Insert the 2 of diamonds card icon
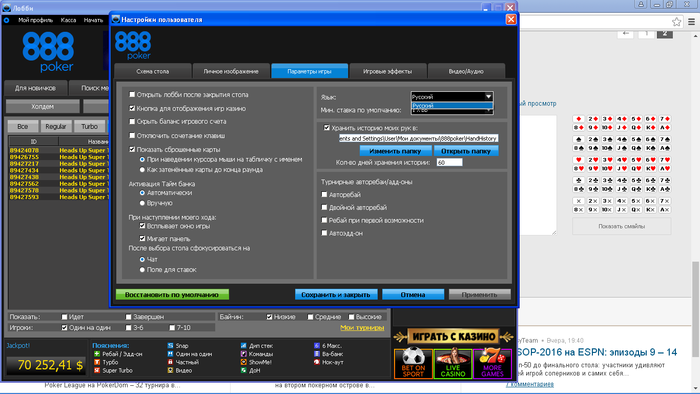The image size is (700, 394). click(593, 119)
